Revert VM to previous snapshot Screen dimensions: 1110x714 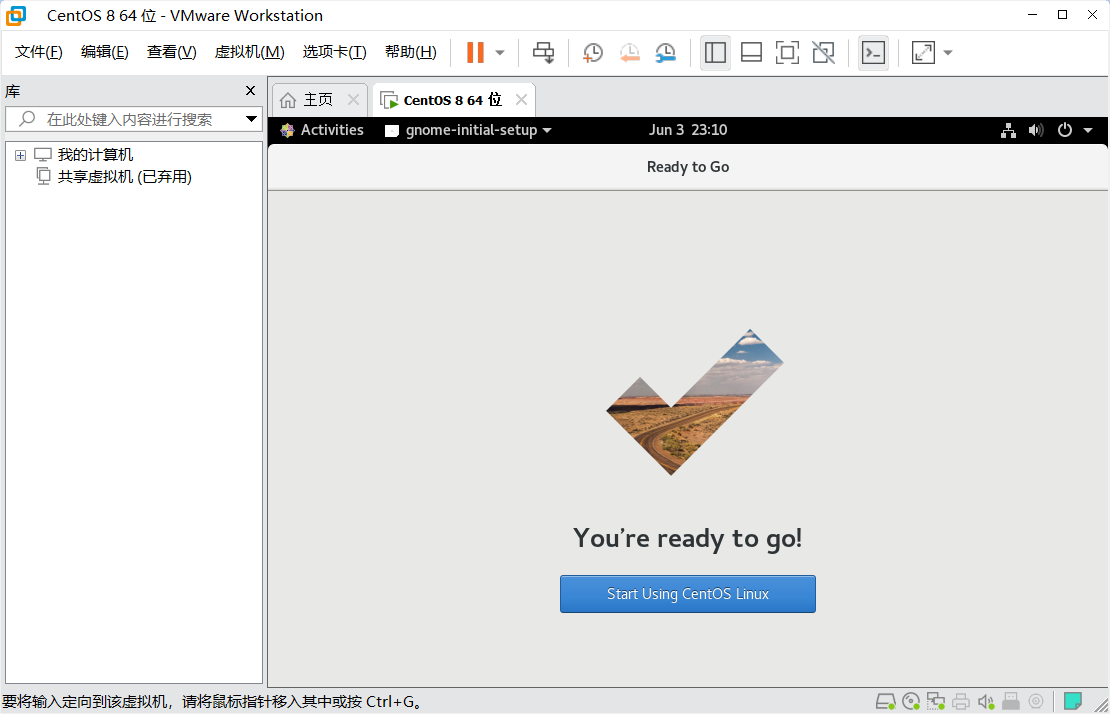click(629, 52)
